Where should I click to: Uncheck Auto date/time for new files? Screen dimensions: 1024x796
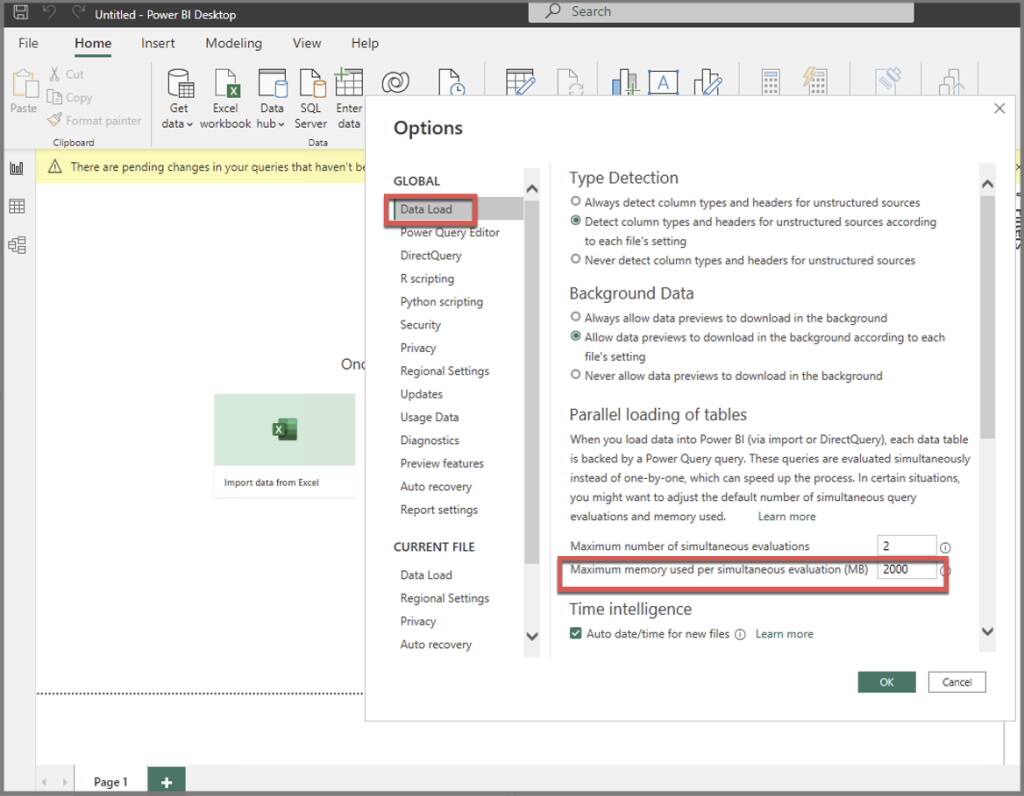coord(576,633)
